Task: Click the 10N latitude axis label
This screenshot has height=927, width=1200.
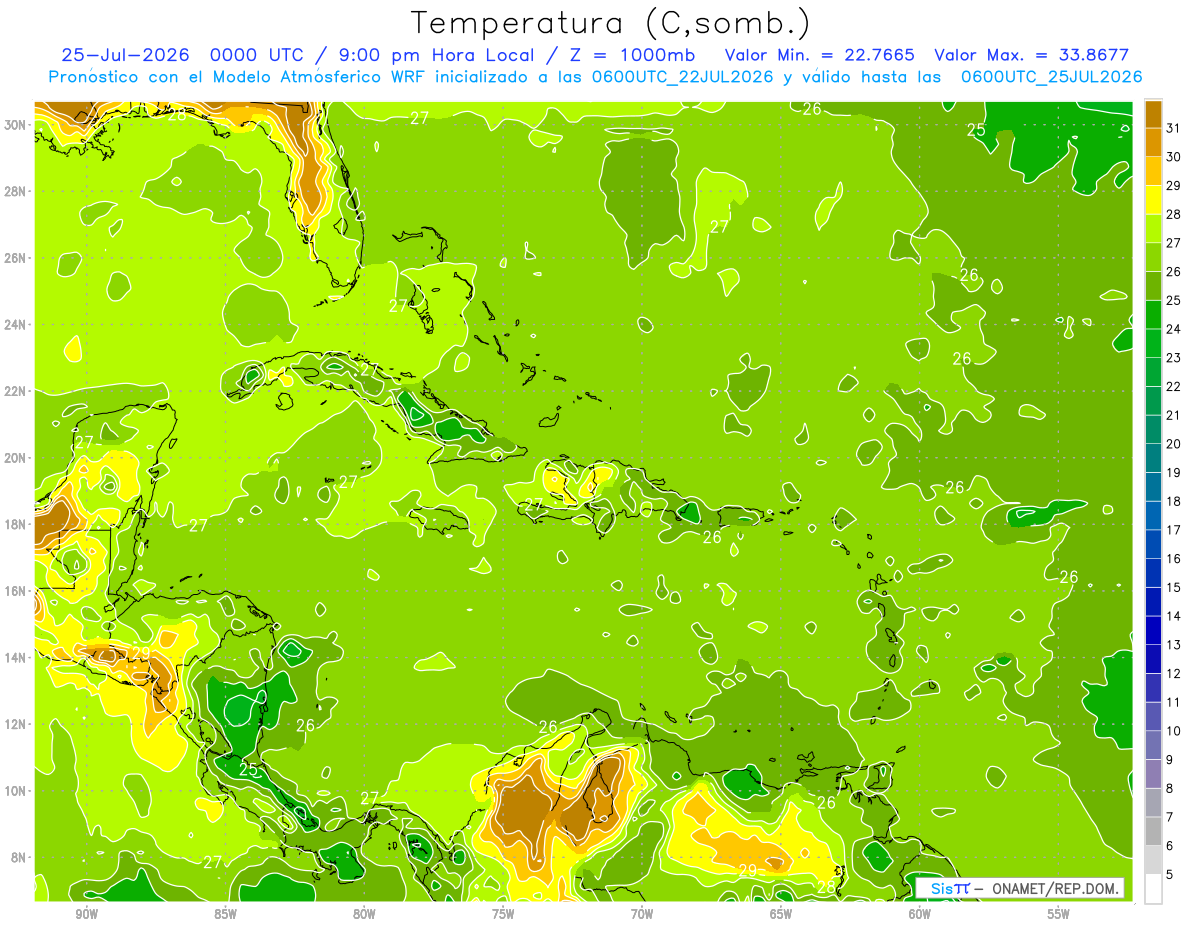Action: pyautogui.click(x=15, y=791)
